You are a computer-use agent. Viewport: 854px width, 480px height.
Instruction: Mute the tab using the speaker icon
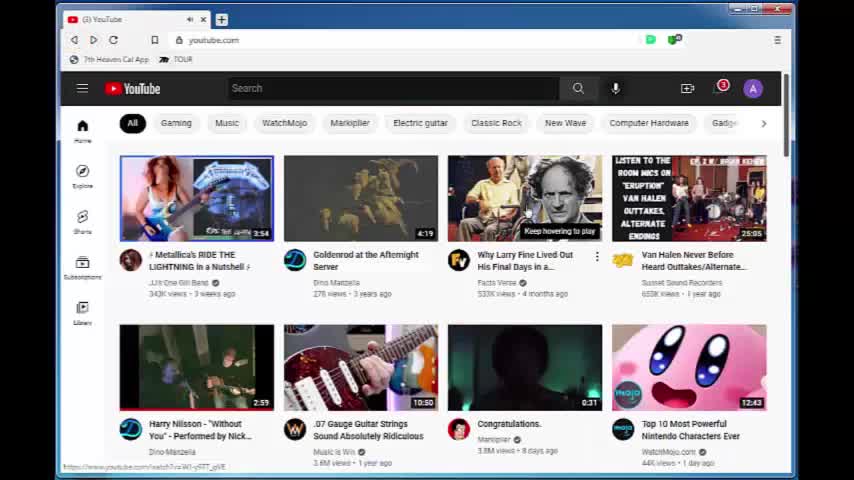pyautogui.click(x=190, y=19)
